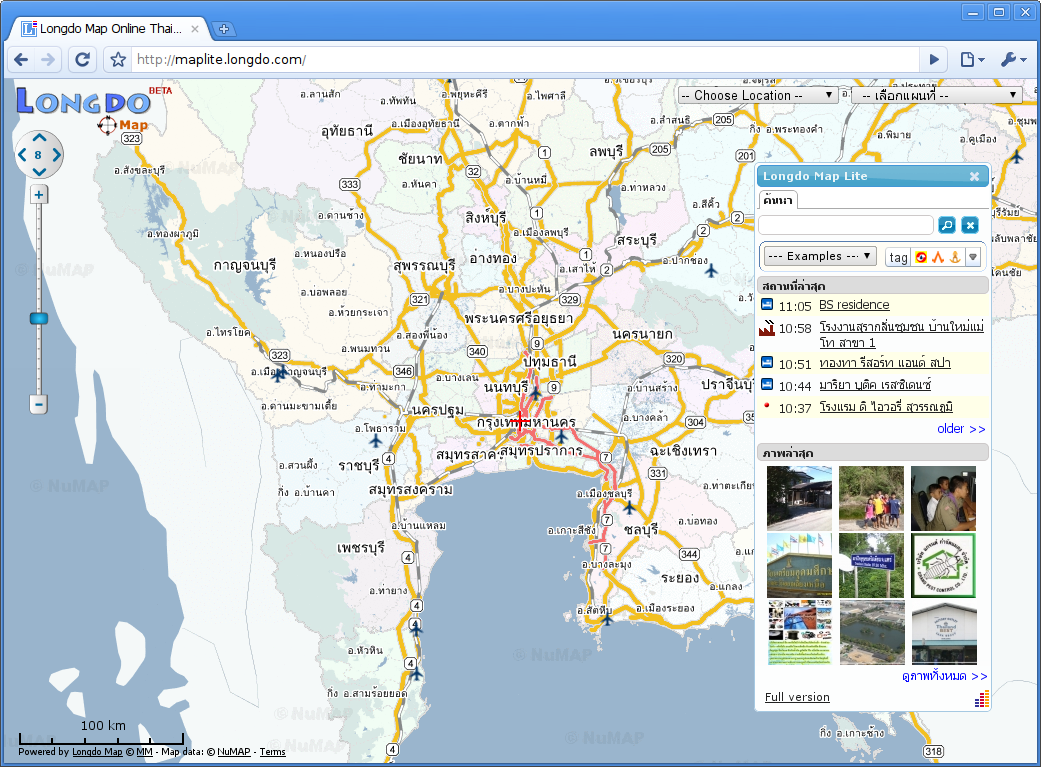Open the aerial pond photo thumbnail
Viewport: 1041px width, 767px height.
tap(871, 632)
